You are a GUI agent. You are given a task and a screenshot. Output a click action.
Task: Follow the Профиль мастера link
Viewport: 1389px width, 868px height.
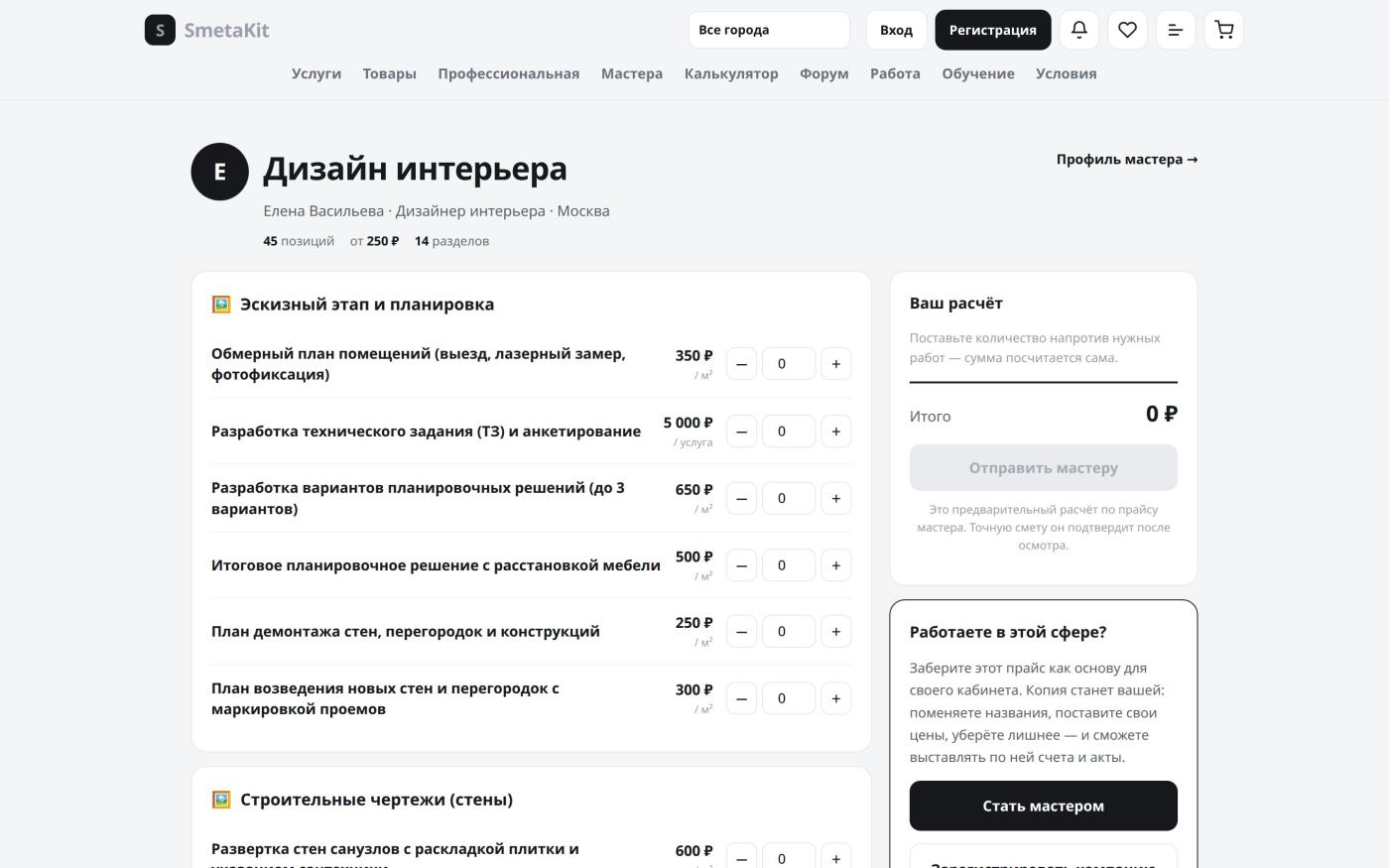1127,159
